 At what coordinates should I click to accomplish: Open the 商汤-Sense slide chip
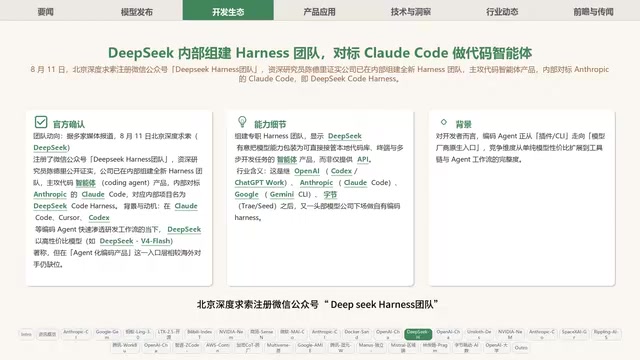(x=262, y=334)
